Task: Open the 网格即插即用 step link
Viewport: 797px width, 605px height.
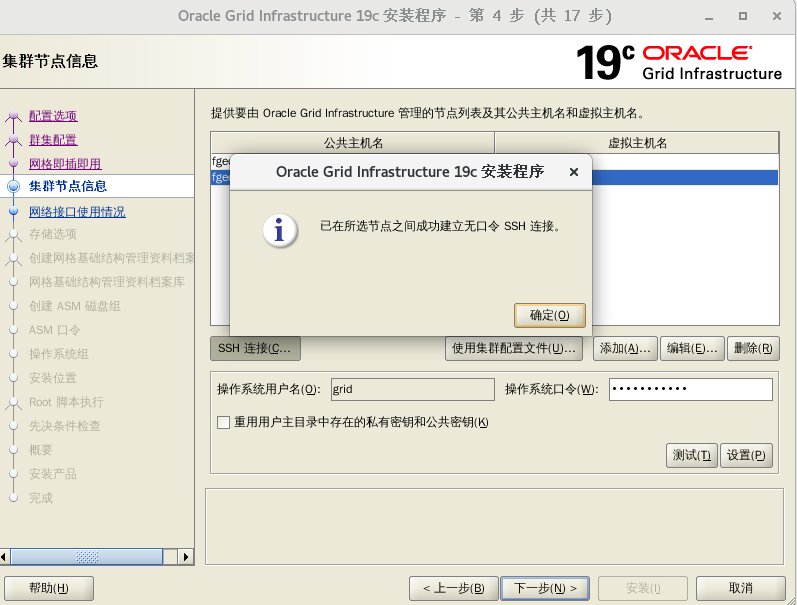Action: coord(65,164)
